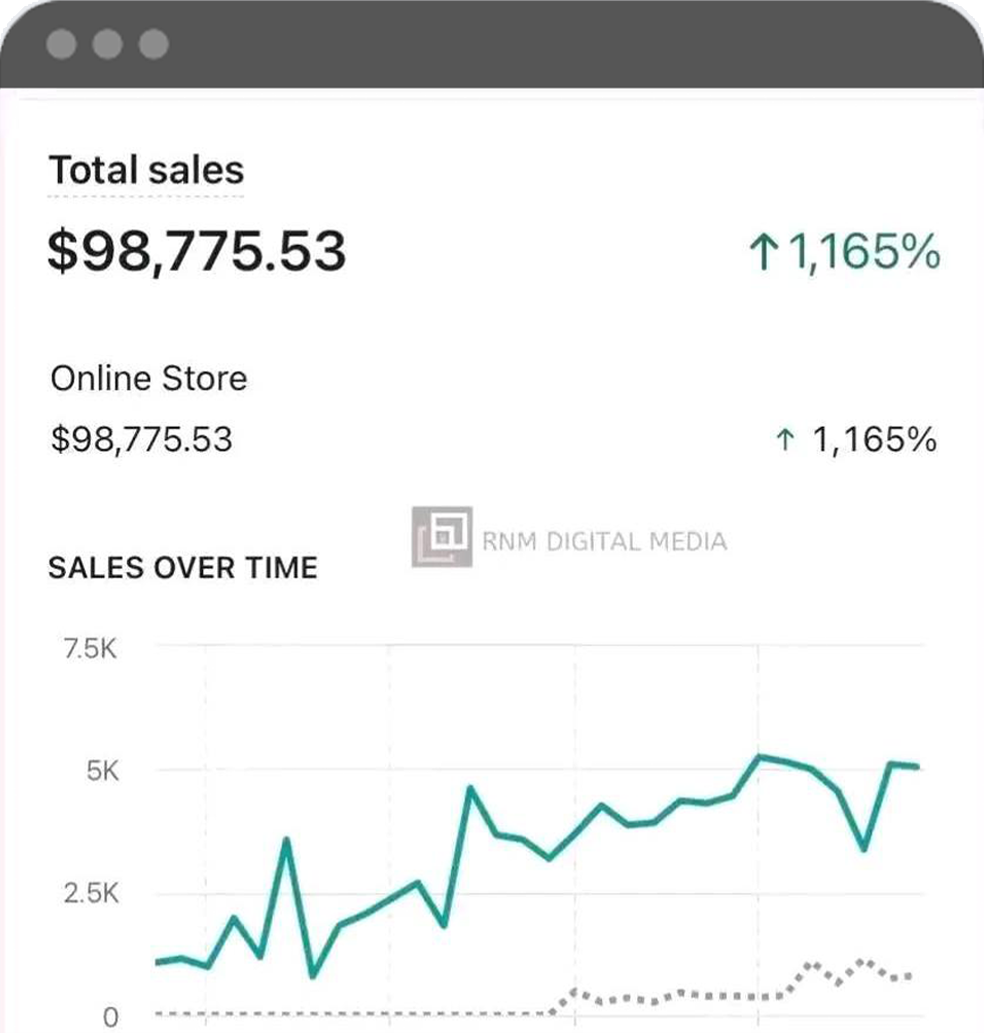Click the highest peak of the teal sales line
This screenshot has width=984, height=1033.
(x=759, y=758)
